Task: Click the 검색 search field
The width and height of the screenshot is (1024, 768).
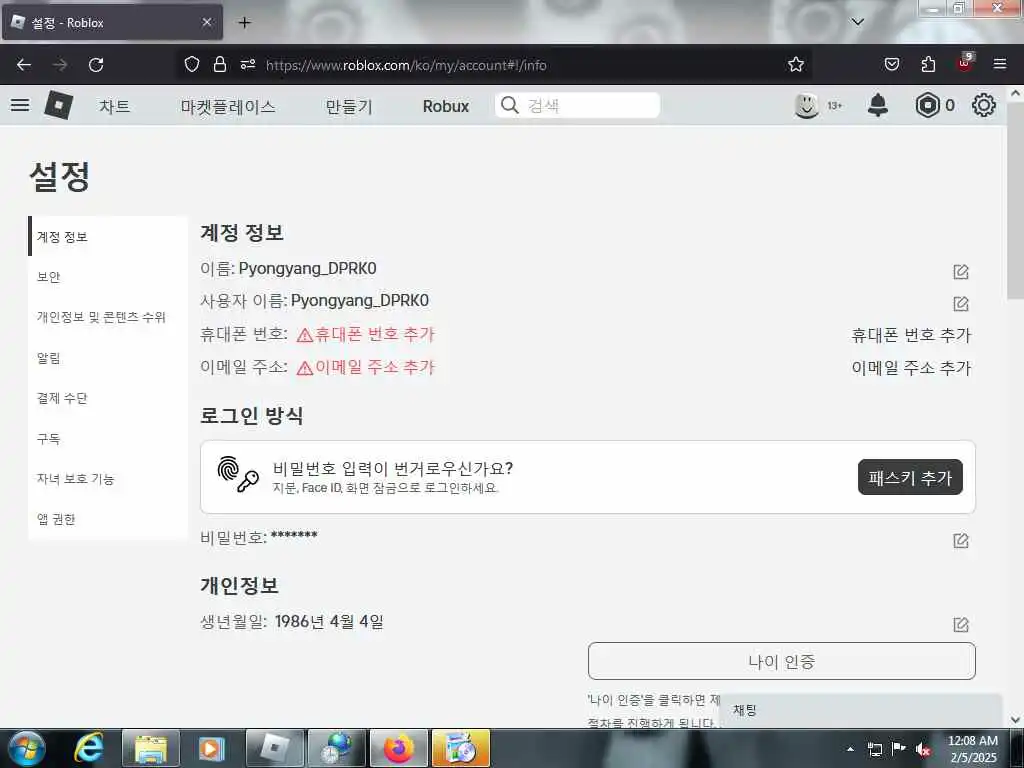Action: pos(577,105)
